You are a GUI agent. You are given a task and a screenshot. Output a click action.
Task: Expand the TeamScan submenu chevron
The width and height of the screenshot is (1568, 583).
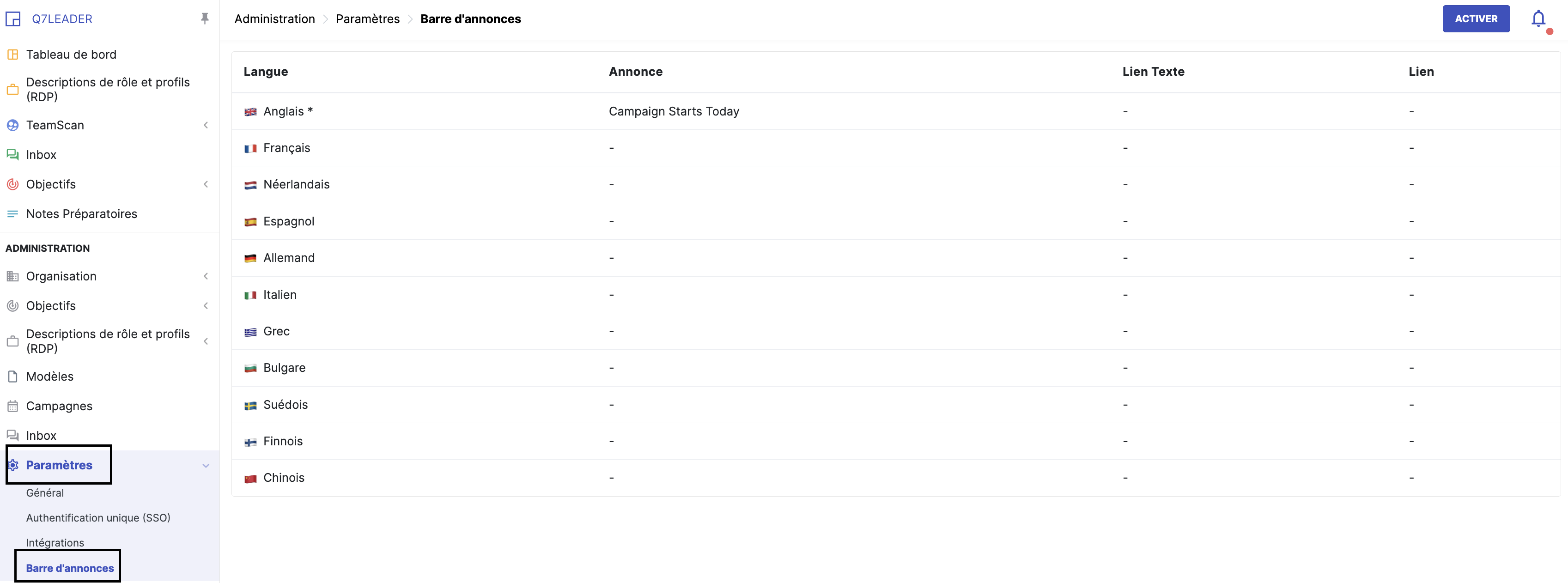coord(206,125)
